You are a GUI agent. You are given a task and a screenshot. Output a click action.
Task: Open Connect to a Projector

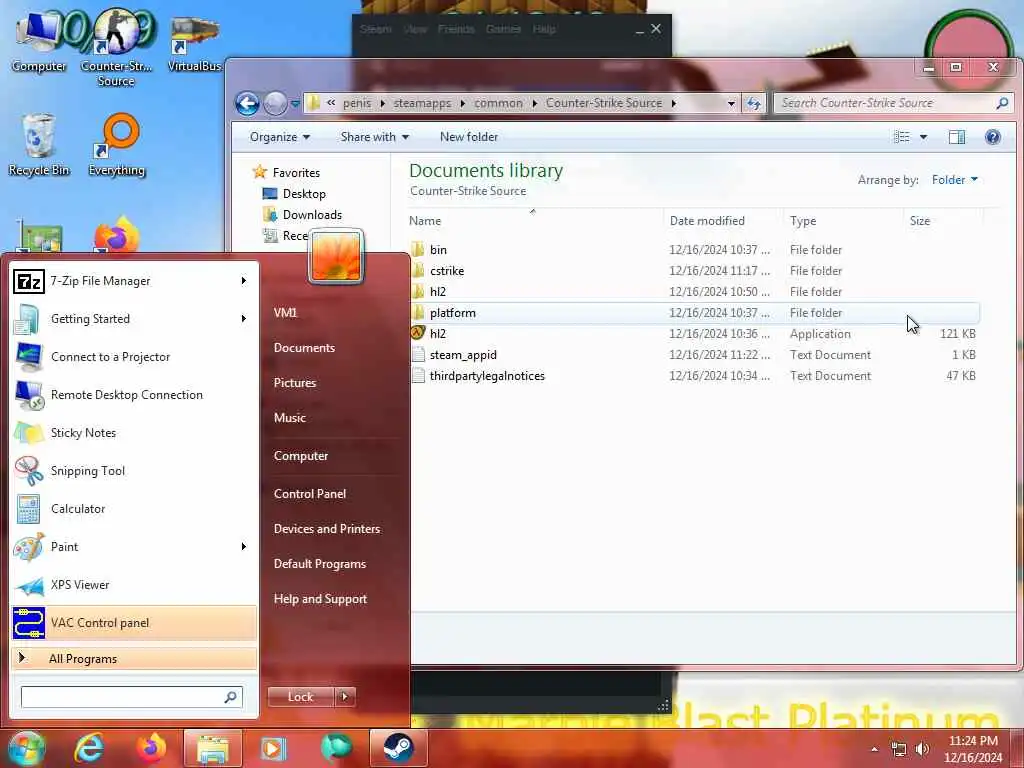coord(134,357)
